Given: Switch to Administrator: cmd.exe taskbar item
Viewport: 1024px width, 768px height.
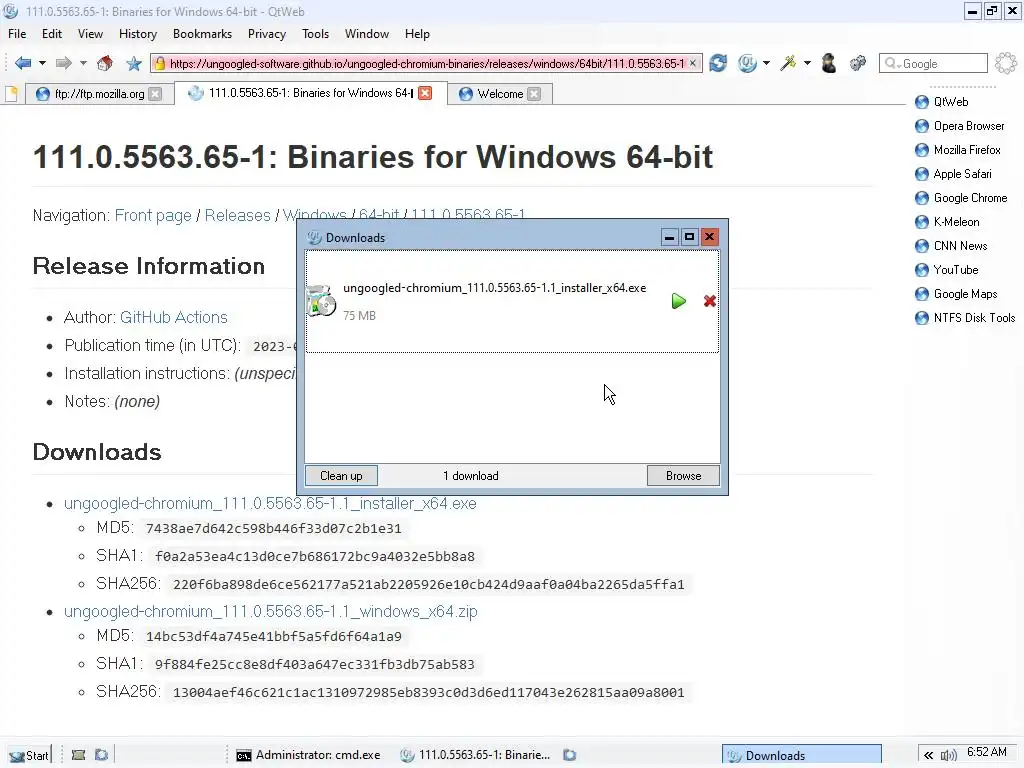Looking at the screenshot, I should [x=308, y=755].
